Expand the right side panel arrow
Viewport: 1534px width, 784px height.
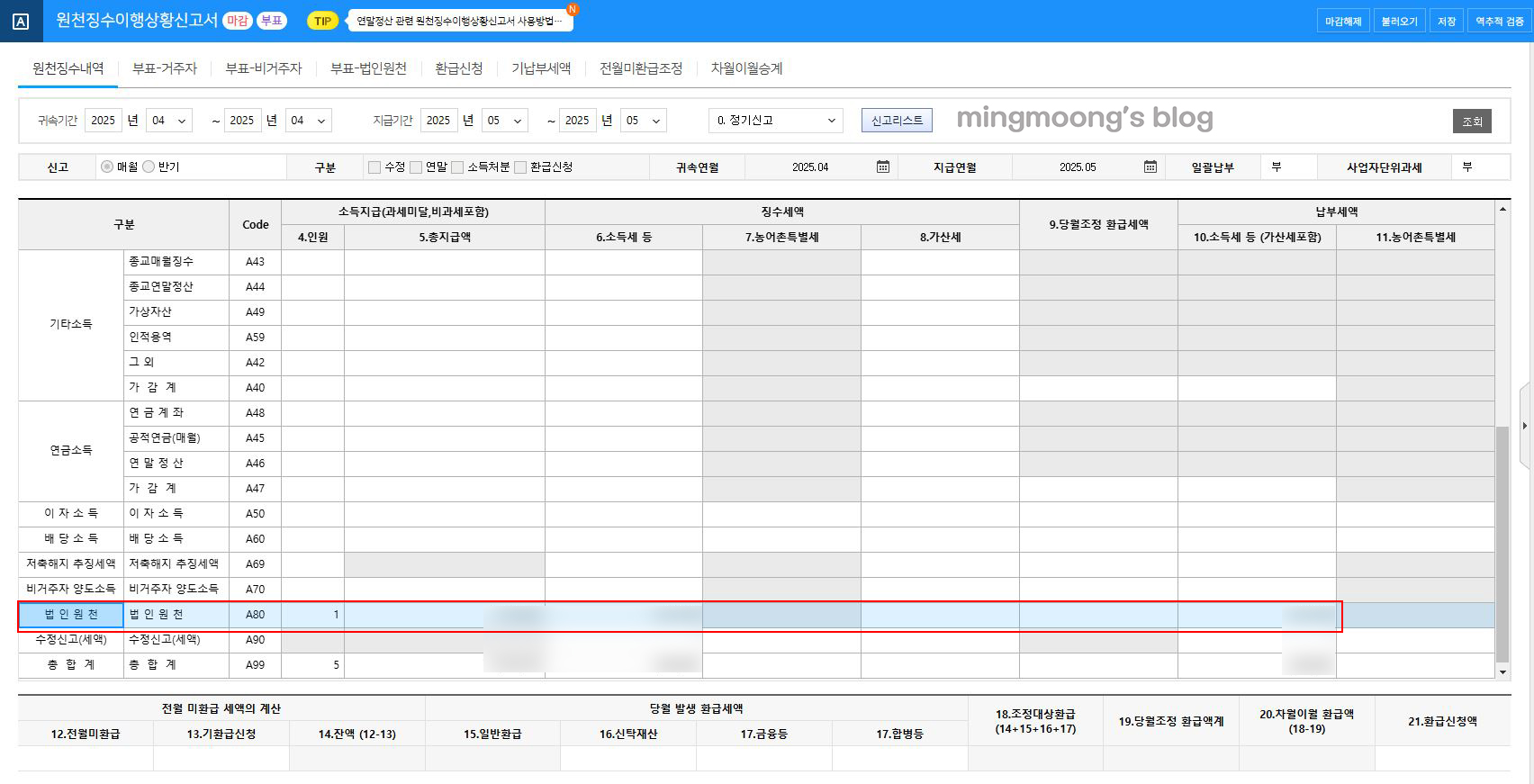coord(1525,426)
